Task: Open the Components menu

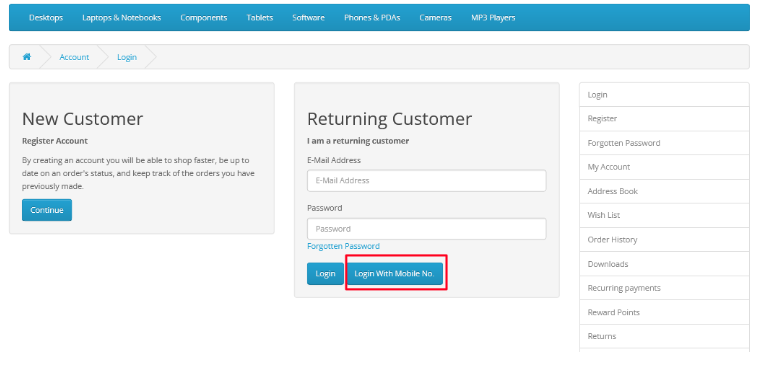Action: pos(204,18)
